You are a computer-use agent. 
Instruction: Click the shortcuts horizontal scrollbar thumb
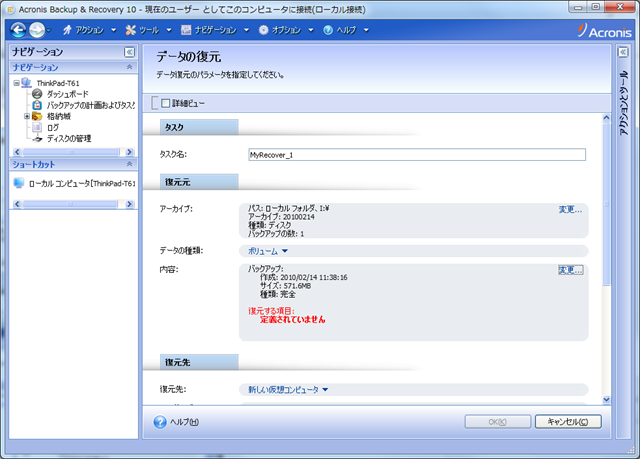tap(70, 204)
